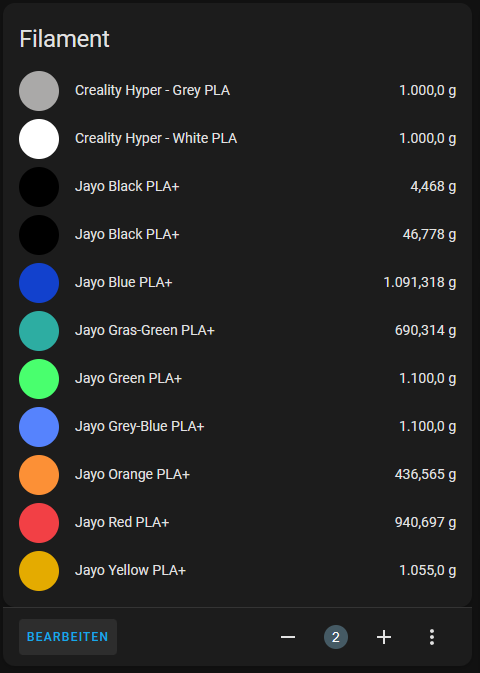The width and height of the screenshot is (480, 673).
Task: Click the Jayo Red PLA+ 940,697 g value
Action: coord(425,522)
